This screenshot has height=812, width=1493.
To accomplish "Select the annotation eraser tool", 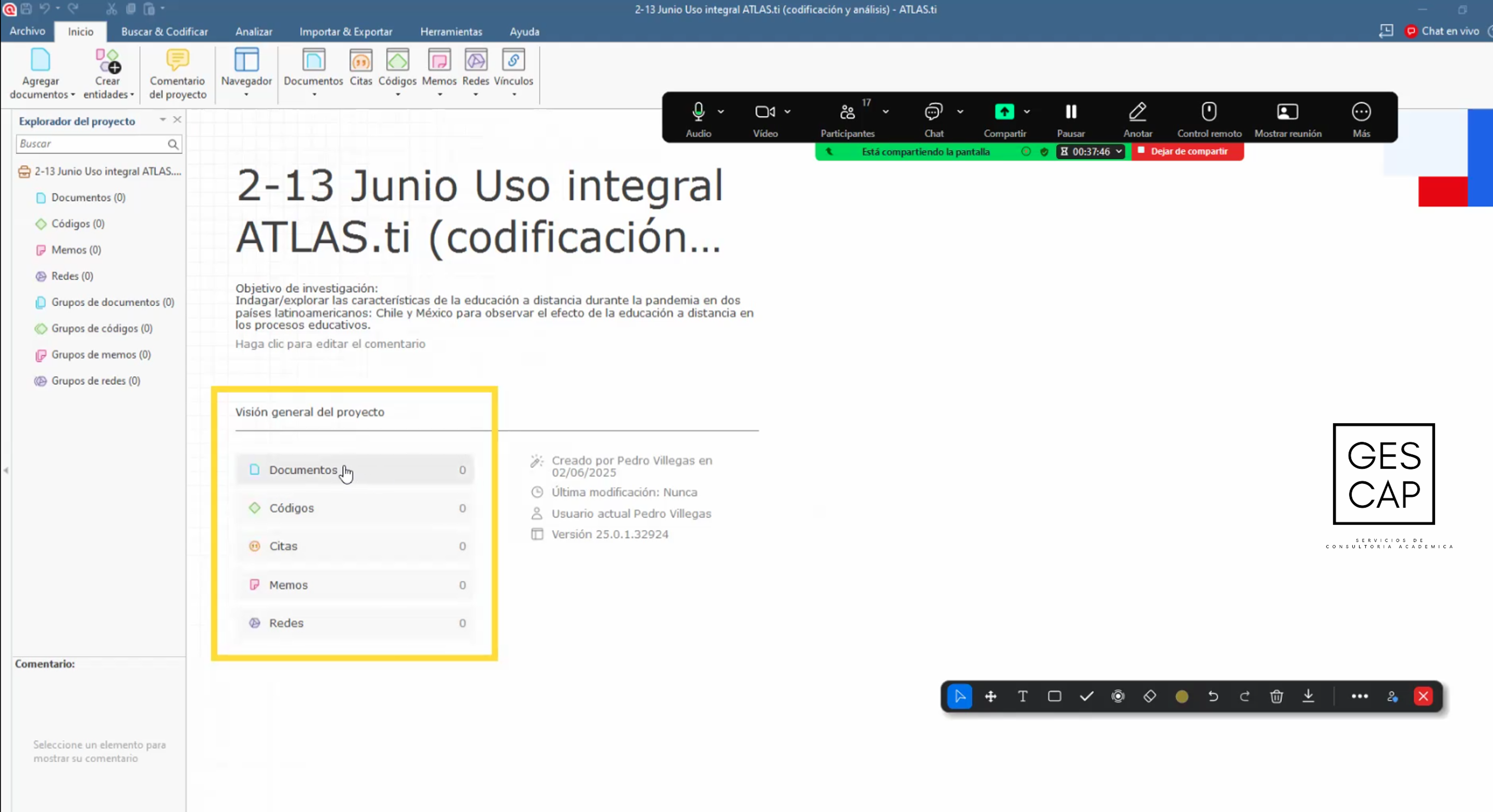I will [x=1150, y=696].
